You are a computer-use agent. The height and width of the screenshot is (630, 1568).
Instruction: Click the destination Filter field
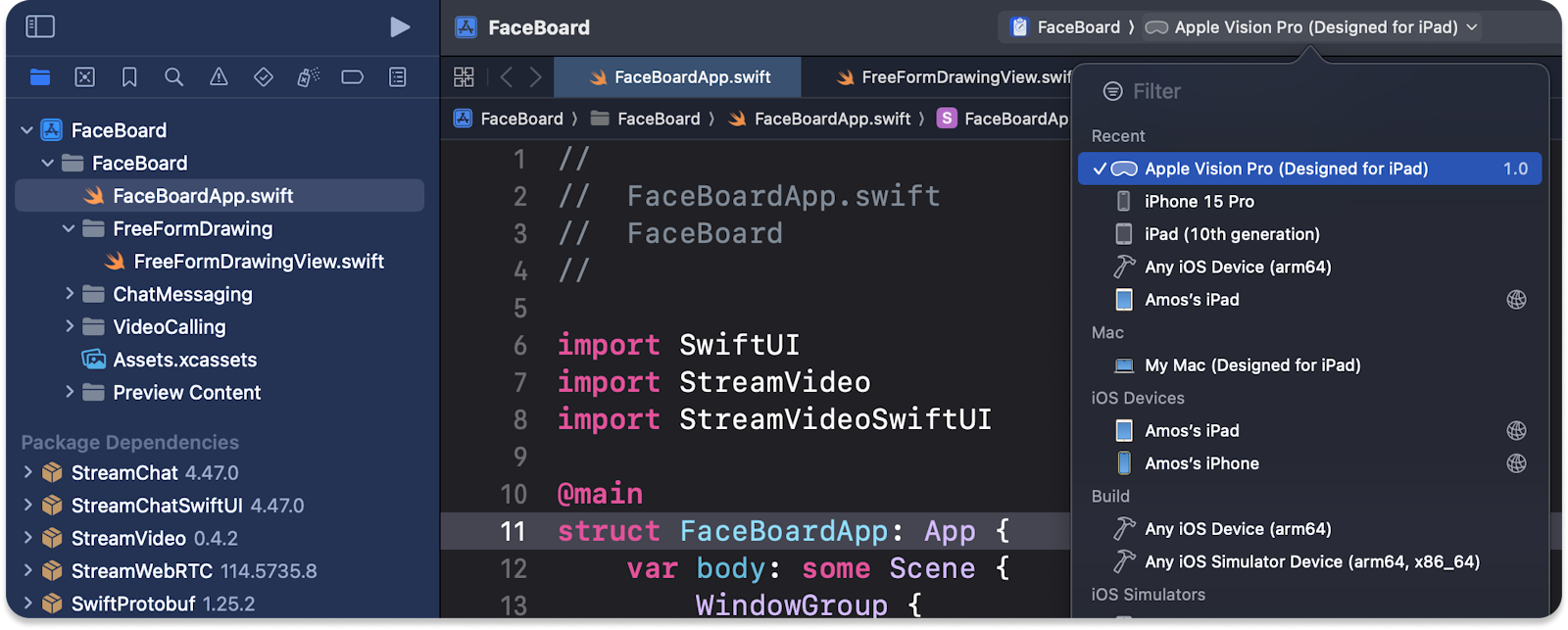pyautogui.click(x=1313, y=92)
